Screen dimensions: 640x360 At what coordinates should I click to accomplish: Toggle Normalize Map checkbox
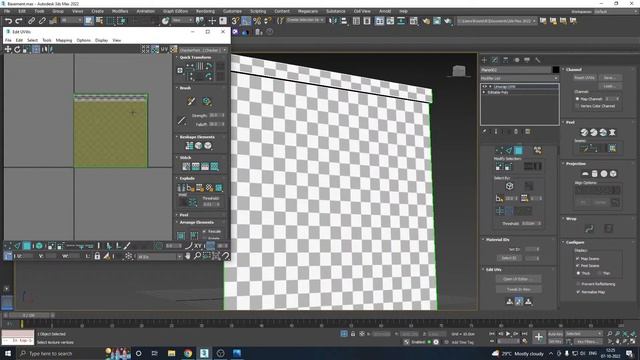click(x=578, y=292)
